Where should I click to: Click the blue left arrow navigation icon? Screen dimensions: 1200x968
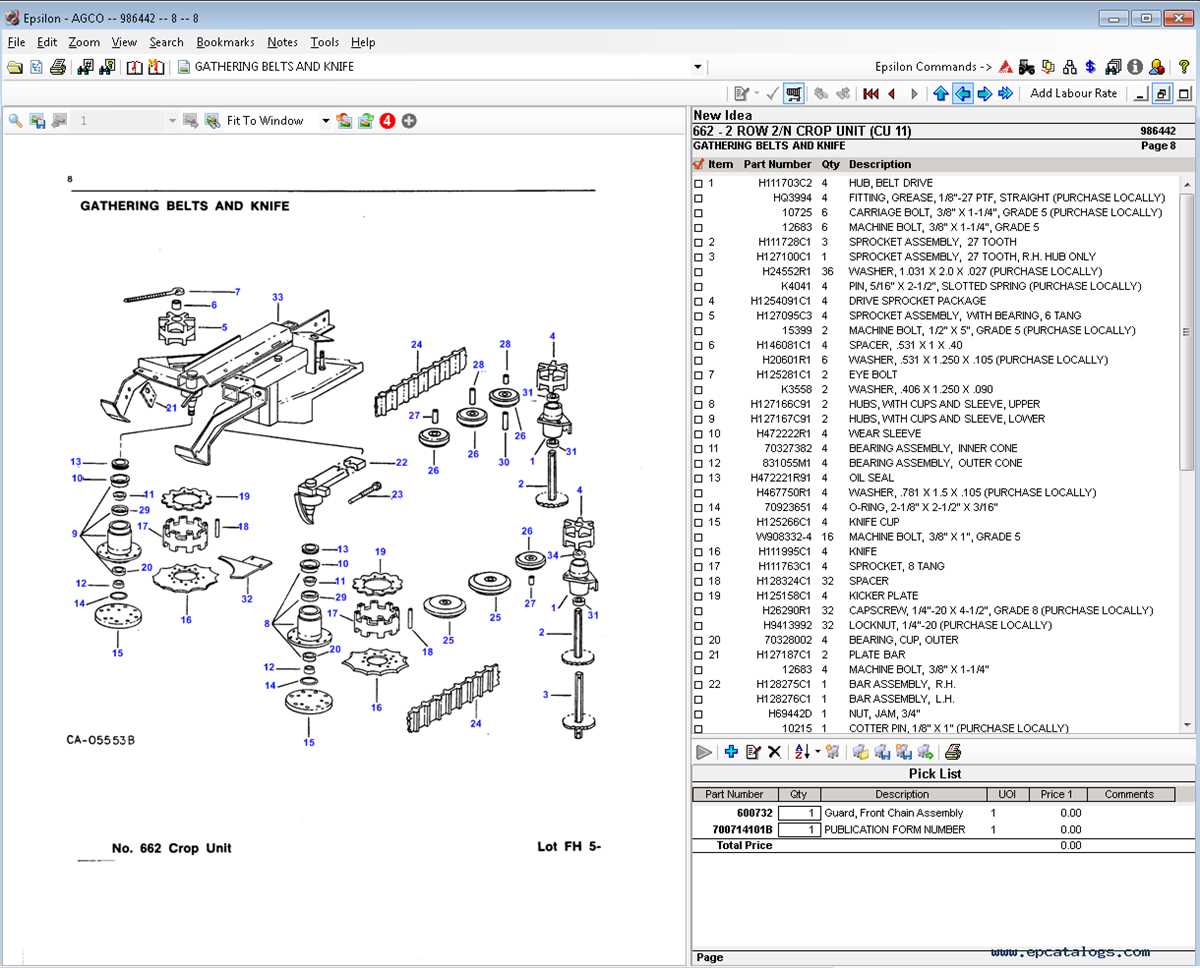[x=963, y=93]
